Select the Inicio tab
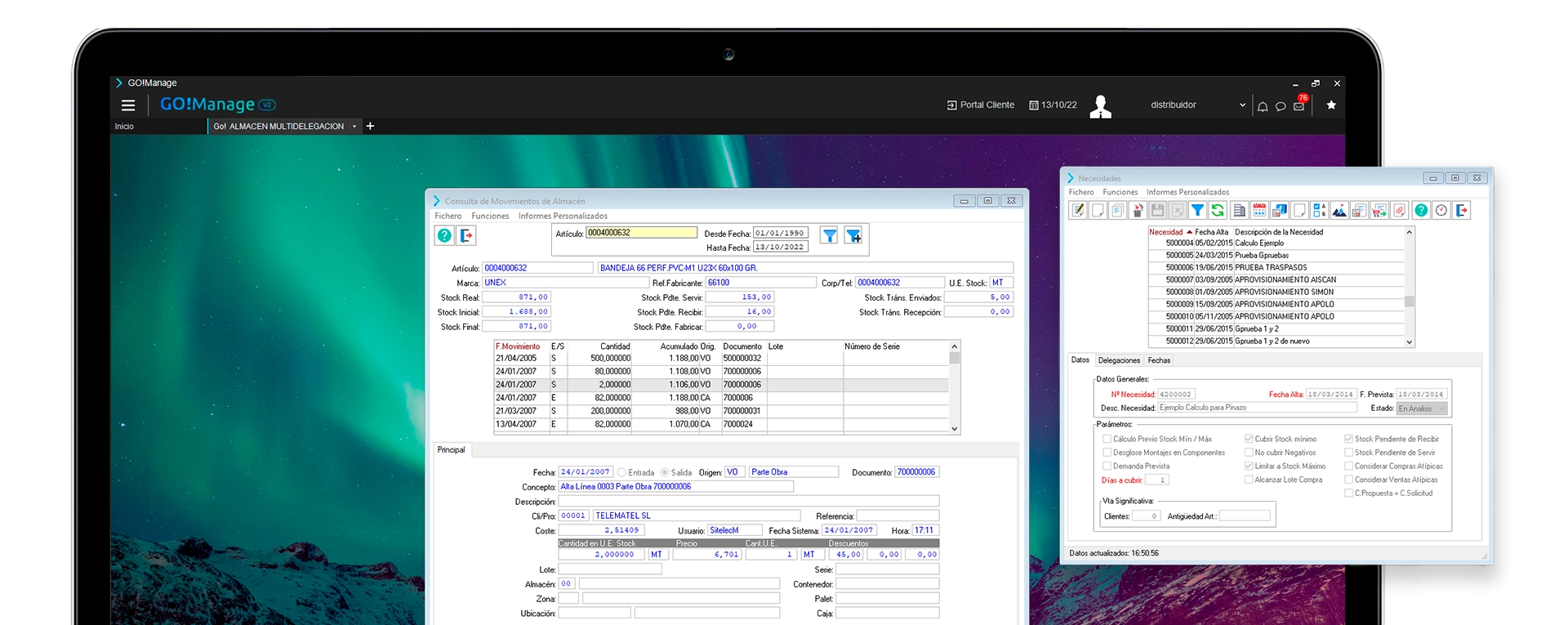This screenshot has width=1568, height=625. [x=124, y=127]
